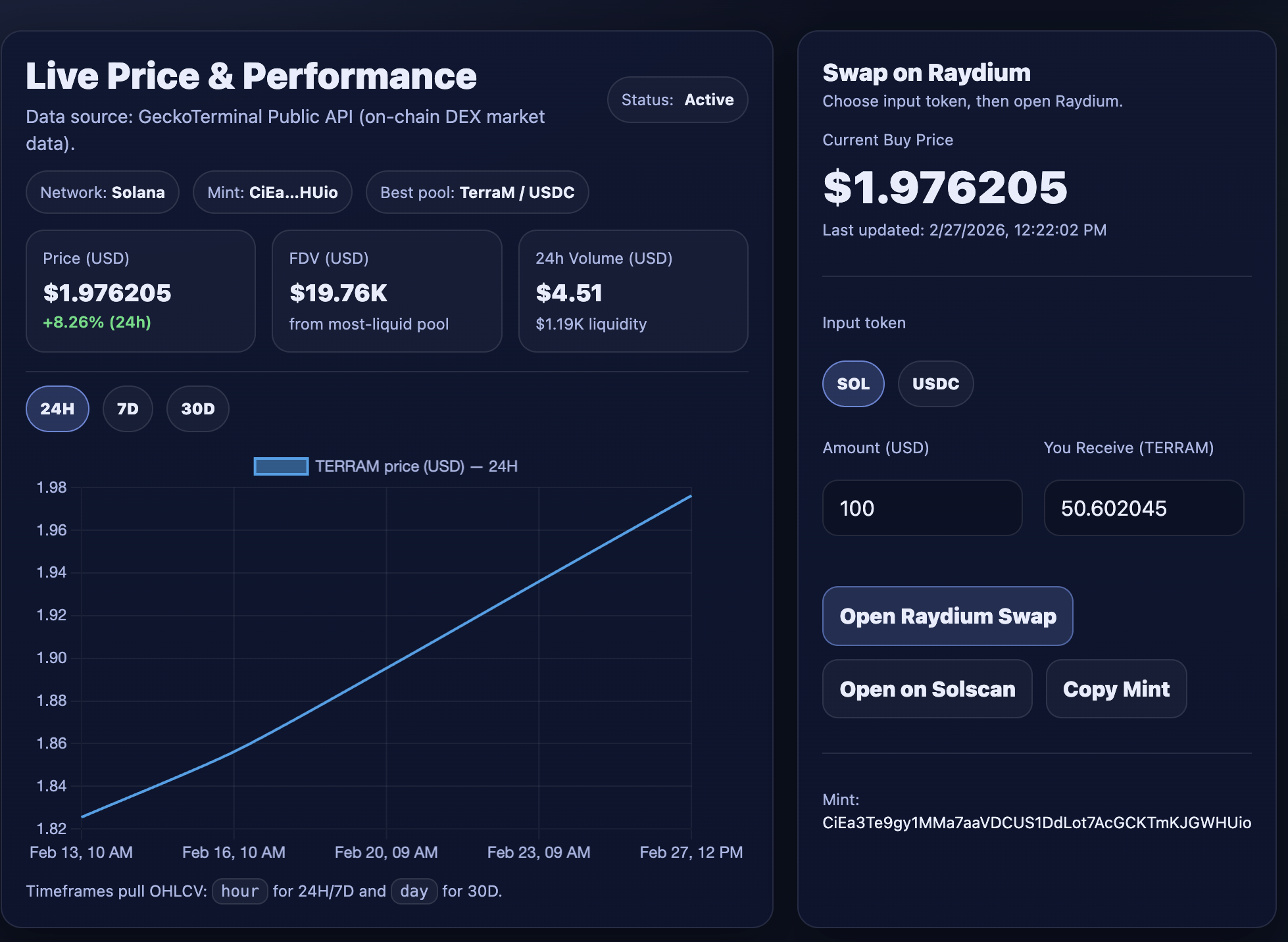Select SOL as input token
This screenshot has width=1288, height=942.
click(x=853, y=384)
